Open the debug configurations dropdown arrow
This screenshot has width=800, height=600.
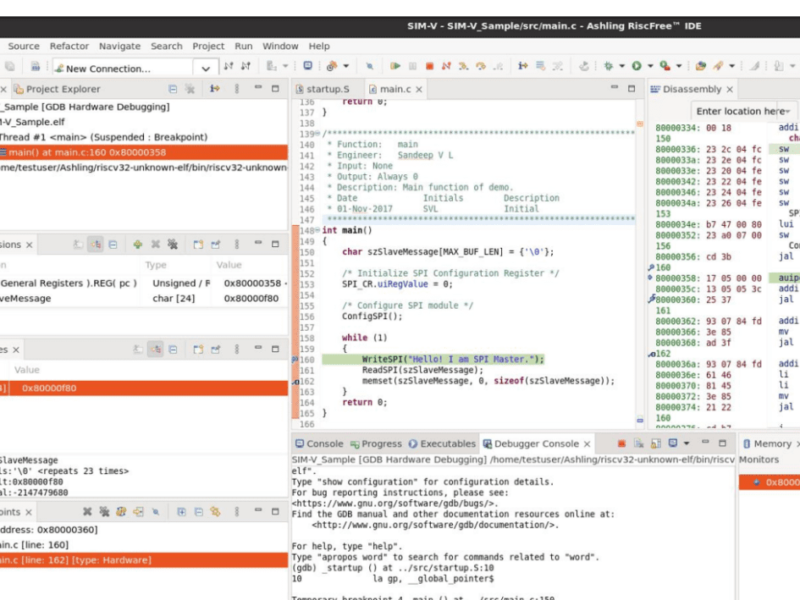tap(346, 67)
